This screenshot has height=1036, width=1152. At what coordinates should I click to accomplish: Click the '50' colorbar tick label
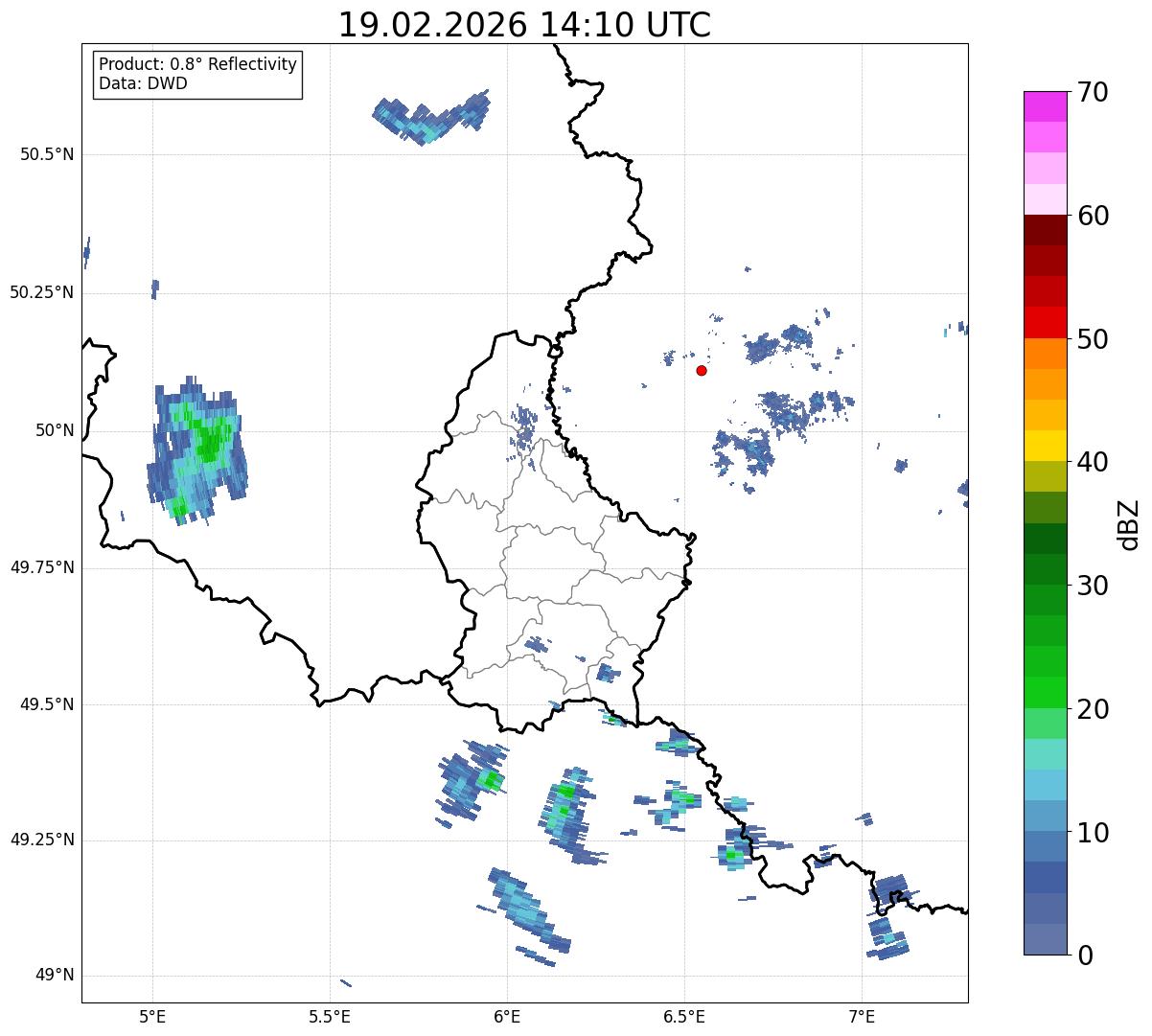pos(1094,339)
